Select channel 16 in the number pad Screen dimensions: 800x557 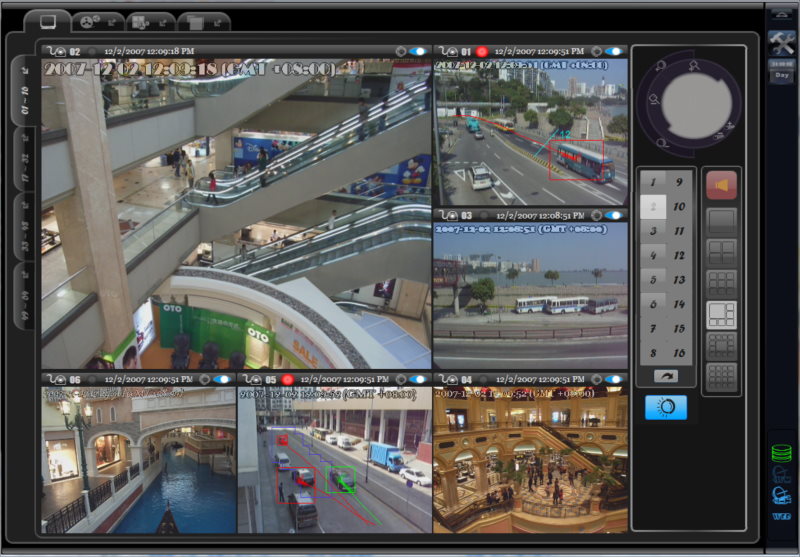click(x=680, y=353)
